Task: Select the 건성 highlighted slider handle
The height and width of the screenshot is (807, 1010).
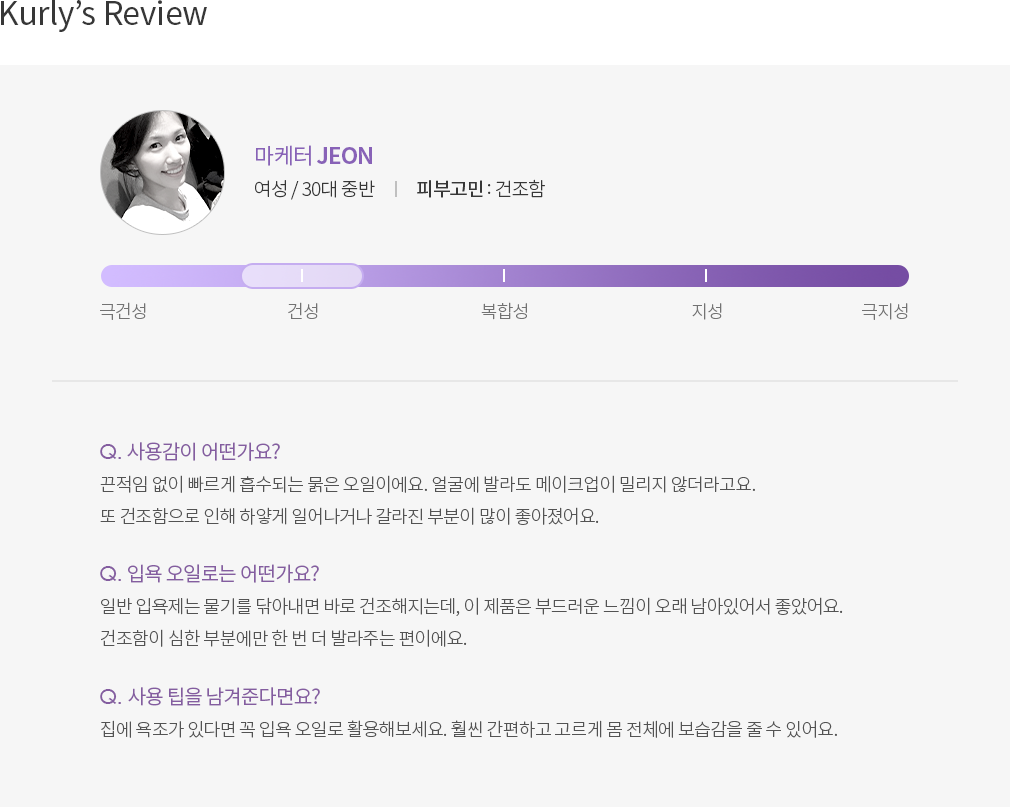Action: pyautogui.click(x=302, y=276)
